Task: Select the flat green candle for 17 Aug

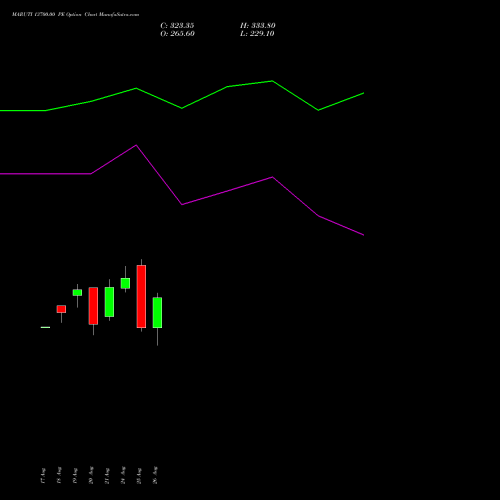Action: click(x=45, y=327)
